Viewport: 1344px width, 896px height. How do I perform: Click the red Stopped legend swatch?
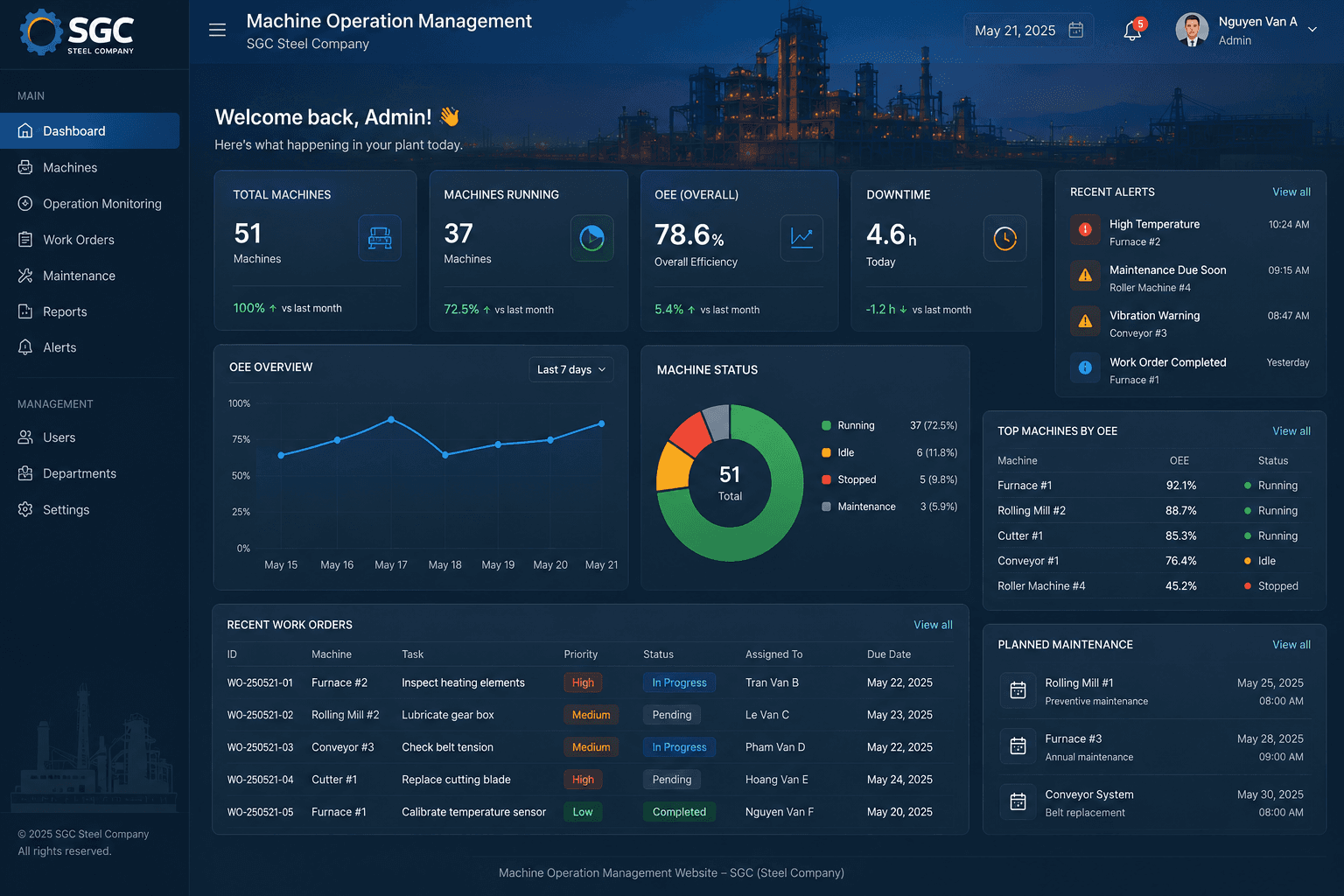coord(826,479)
